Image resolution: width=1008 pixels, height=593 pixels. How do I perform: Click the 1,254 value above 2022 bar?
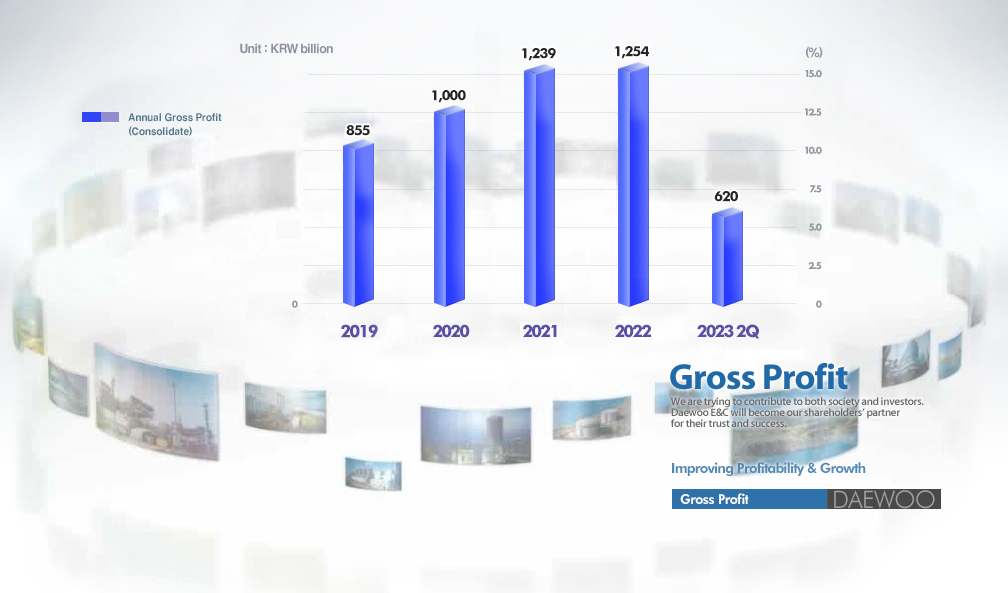632,51
